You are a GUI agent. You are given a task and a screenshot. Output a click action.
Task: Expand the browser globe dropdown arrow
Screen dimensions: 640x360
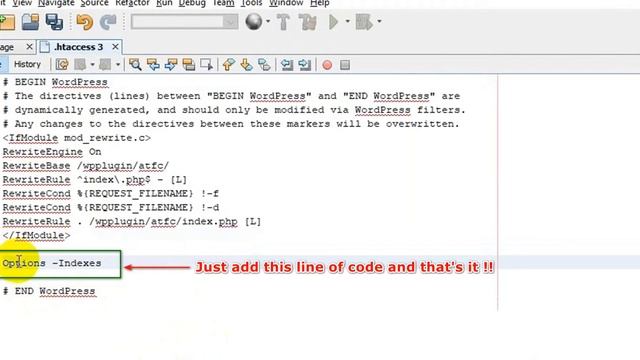click(268, 22)
